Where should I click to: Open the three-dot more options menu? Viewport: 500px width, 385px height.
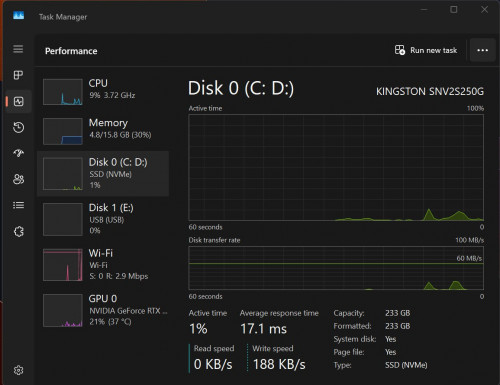(x=482, y=50)
